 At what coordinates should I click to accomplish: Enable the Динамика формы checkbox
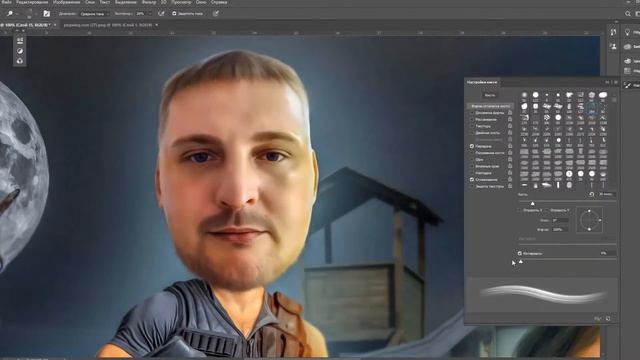point(472,113)
